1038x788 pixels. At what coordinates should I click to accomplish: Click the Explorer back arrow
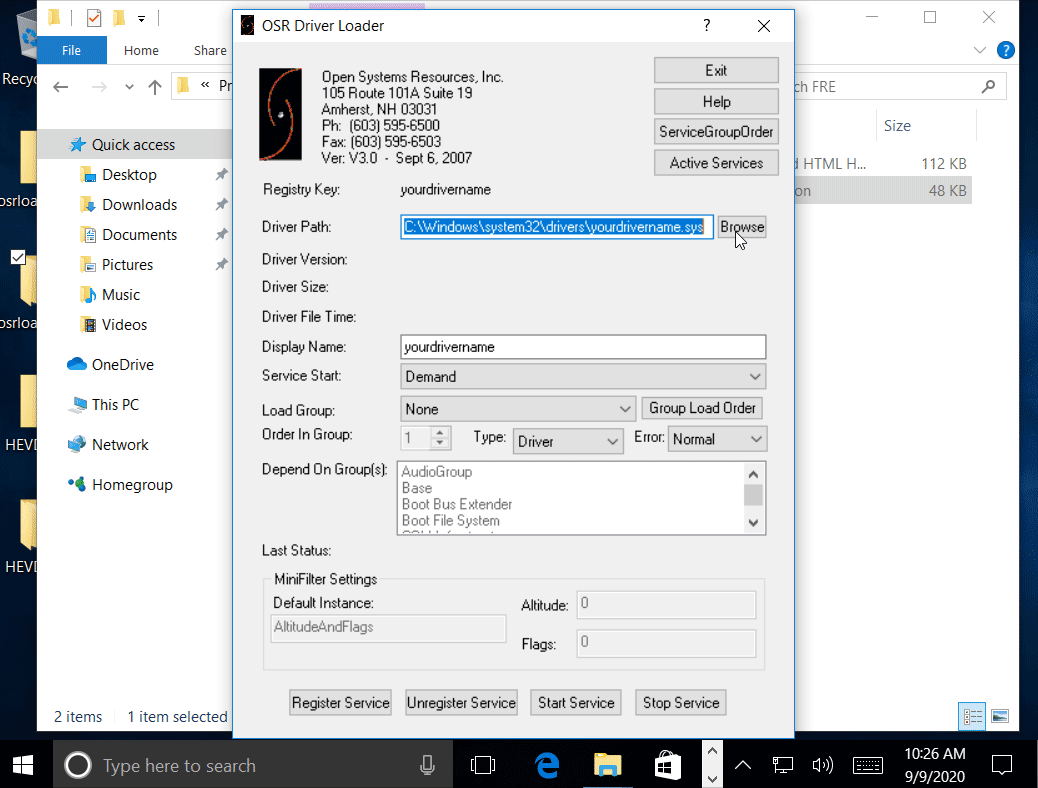[x=61, y=87]
